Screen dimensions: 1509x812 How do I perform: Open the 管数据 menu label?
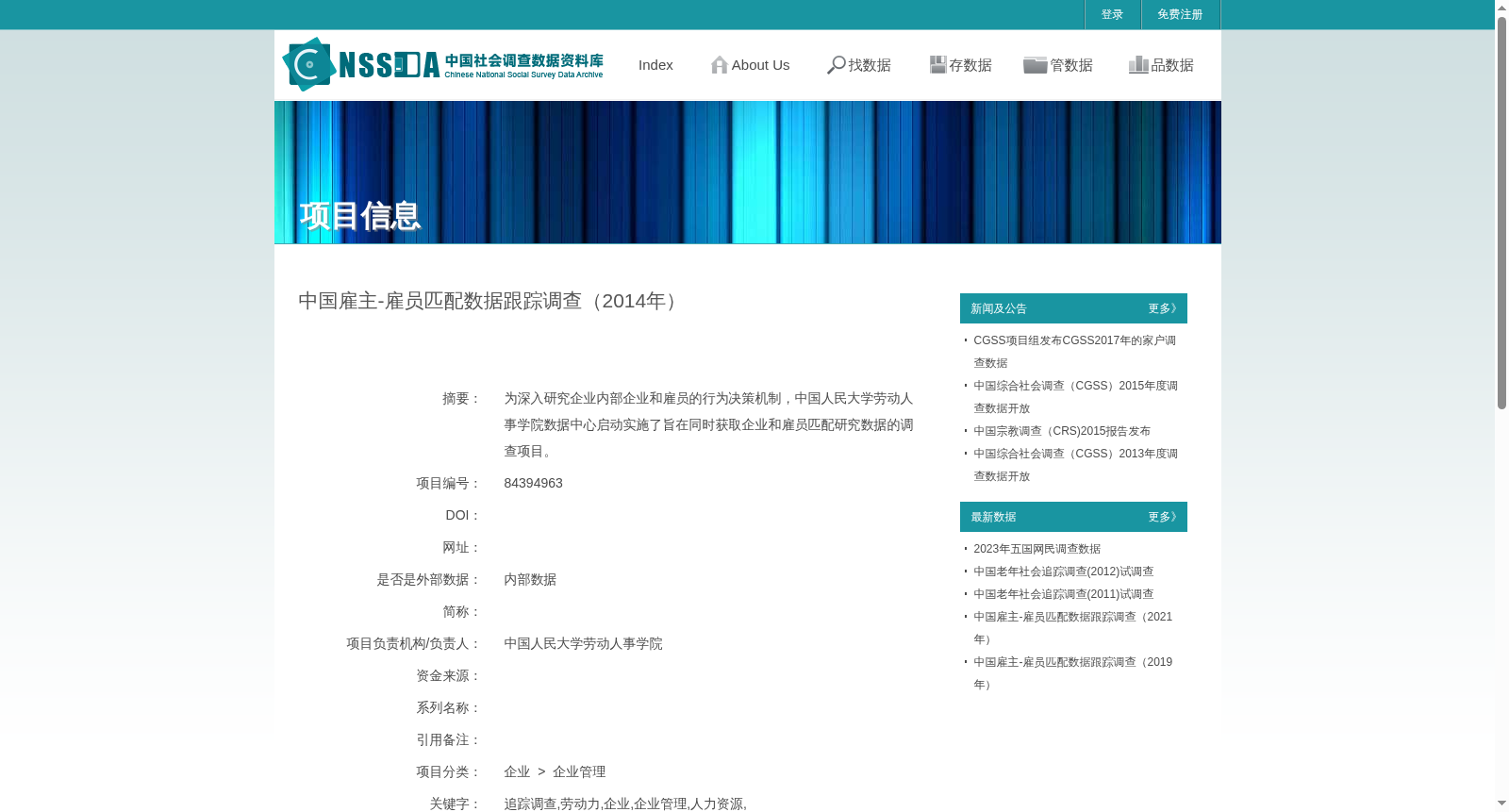point(1071,65)
